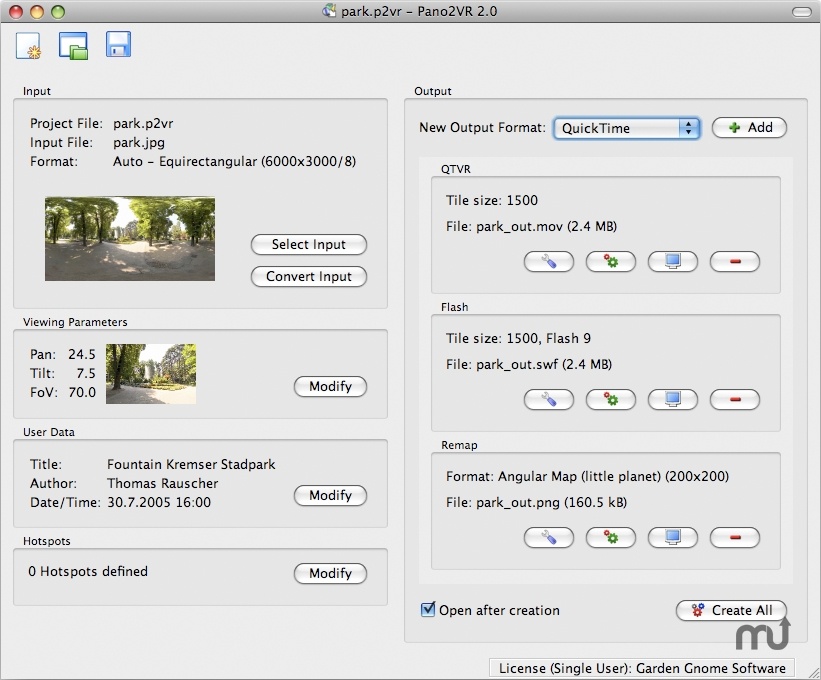Remove the QTVR output with minus icon

pyautogui.click(x=734, y=262)
